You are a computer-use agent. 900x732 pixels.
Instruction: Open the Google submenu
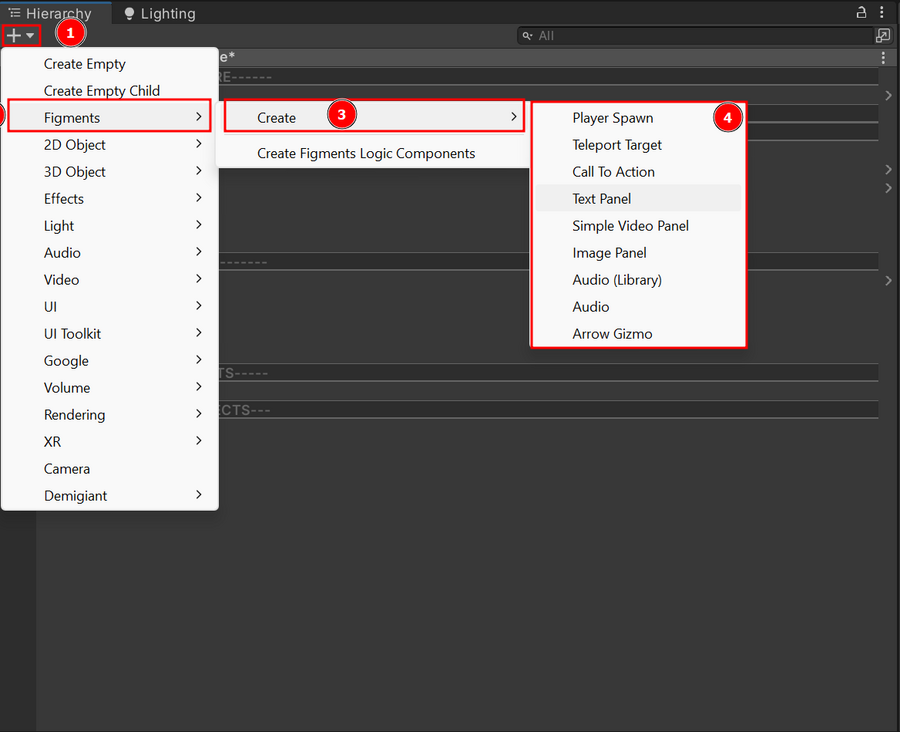[x=110, y=361]
